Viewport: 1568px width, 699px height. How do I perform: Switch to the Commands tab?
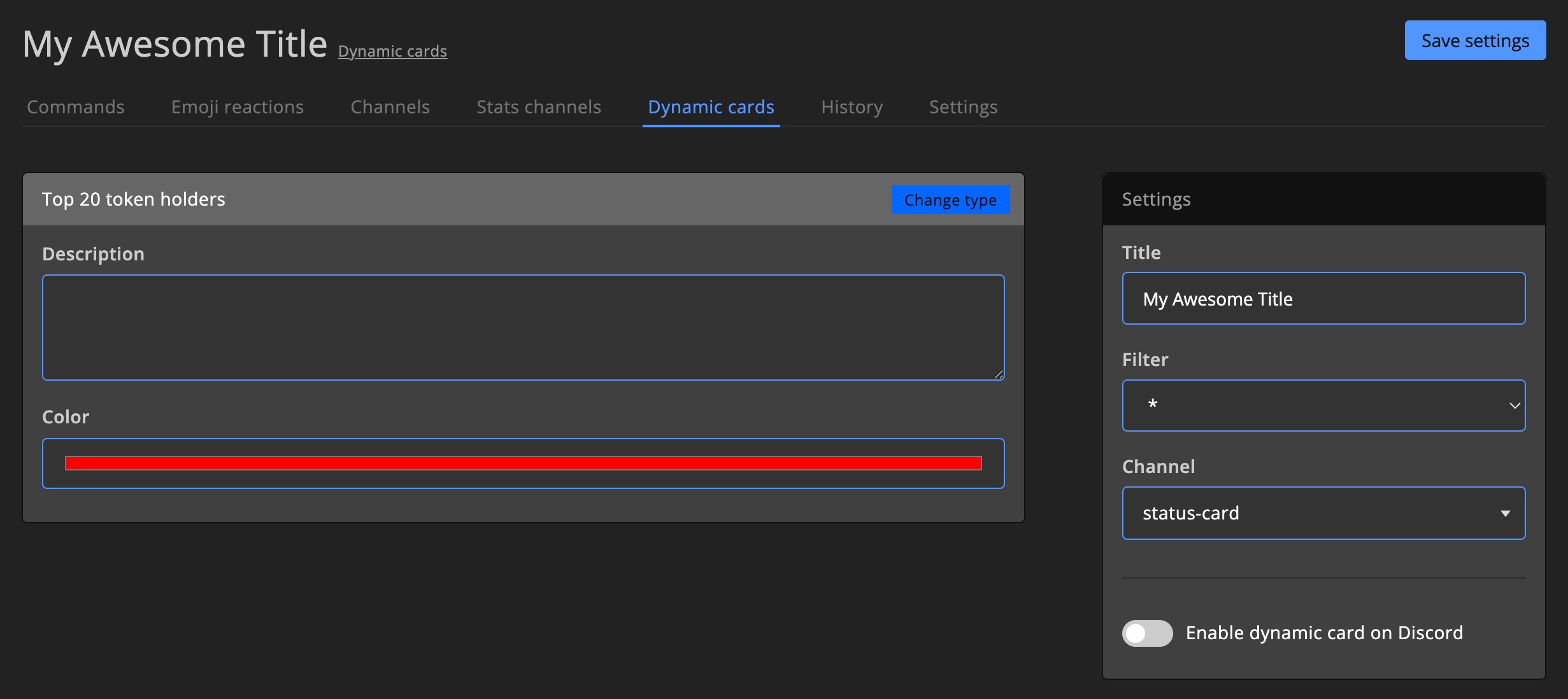(x=75, y=107)
